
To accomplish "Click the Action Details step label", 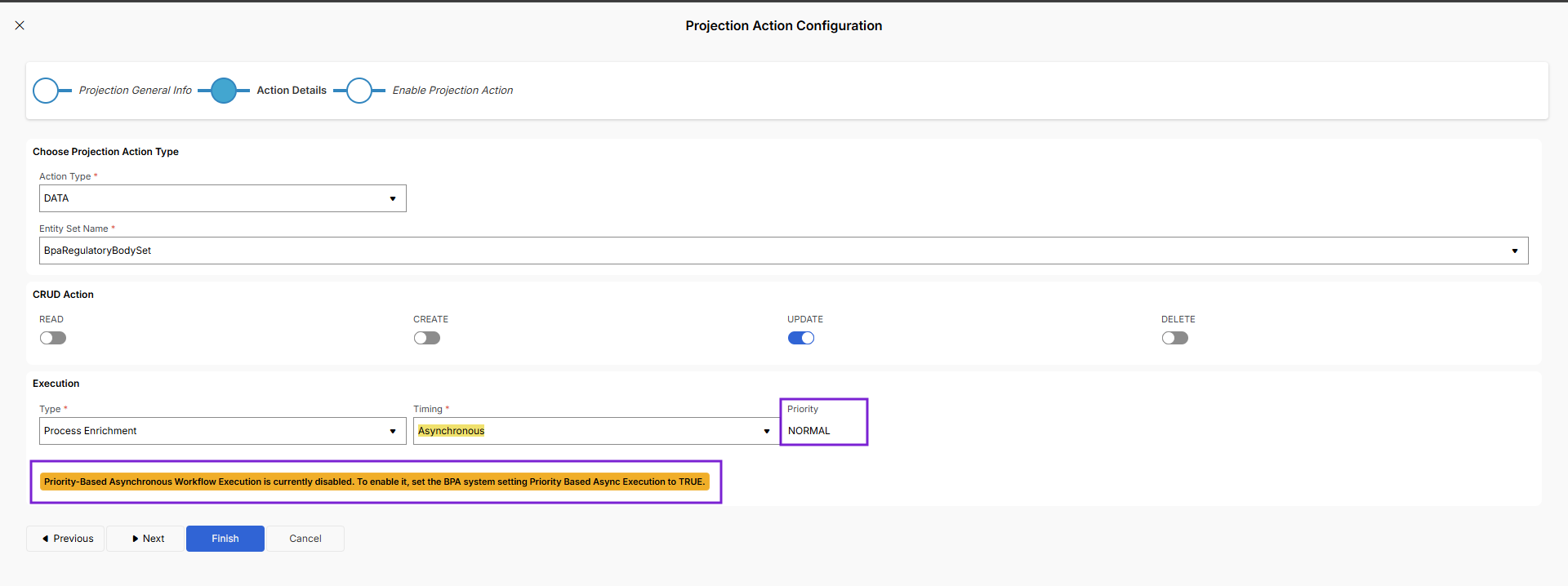I will (292, 91).
